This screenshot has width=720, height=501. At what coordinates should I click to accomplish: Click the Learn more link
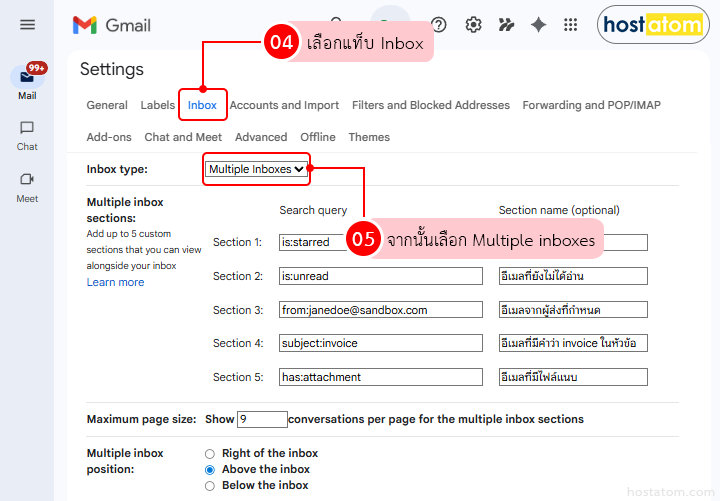tap(115, 282)
